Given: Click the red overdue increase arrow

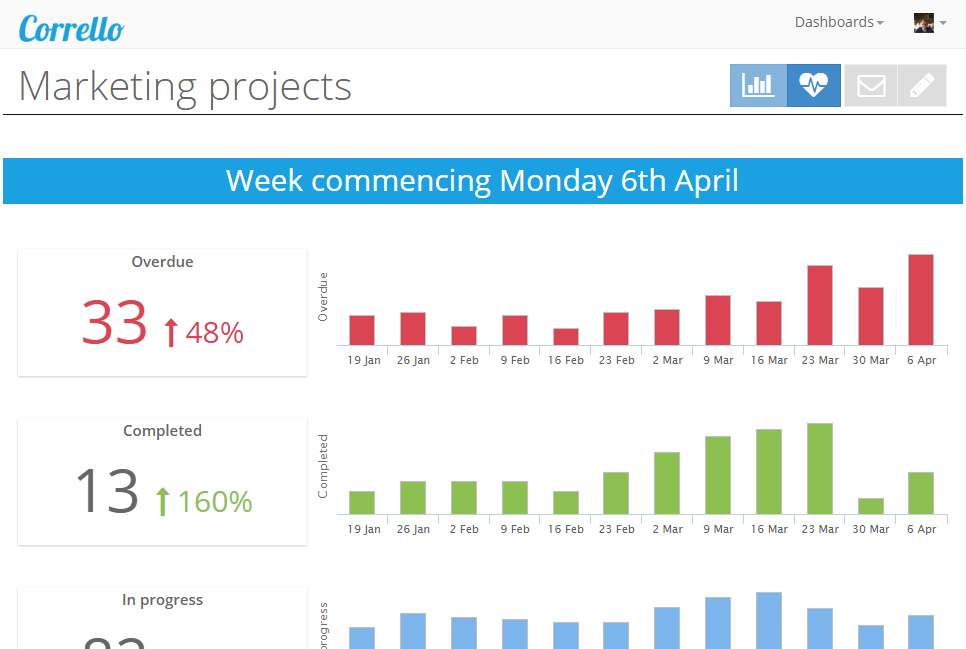Looking at the screenshot, I should click(x=170, y=332).
